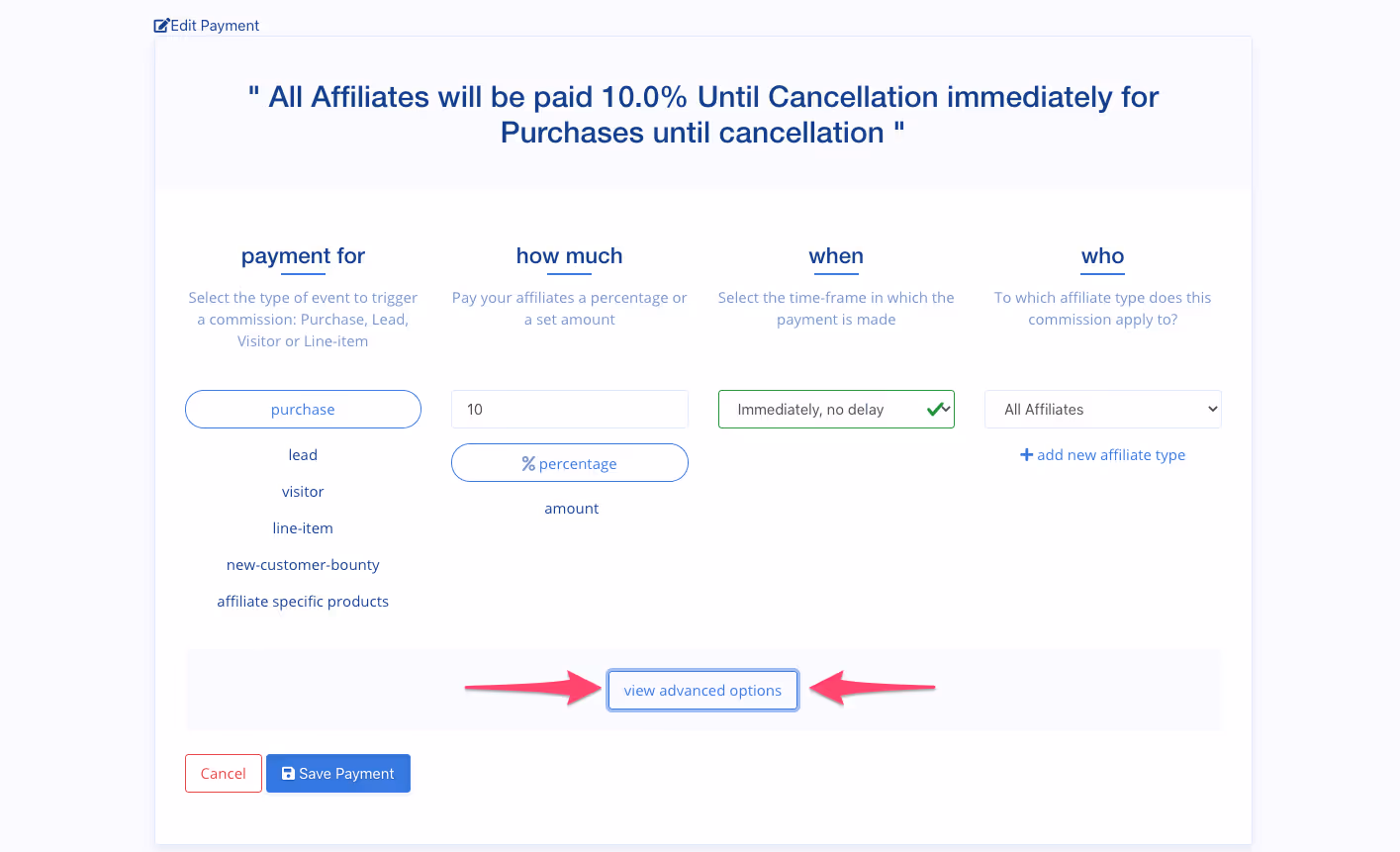
Task: Click the save disk icon on Save Payment
Action: coord(288,773)
